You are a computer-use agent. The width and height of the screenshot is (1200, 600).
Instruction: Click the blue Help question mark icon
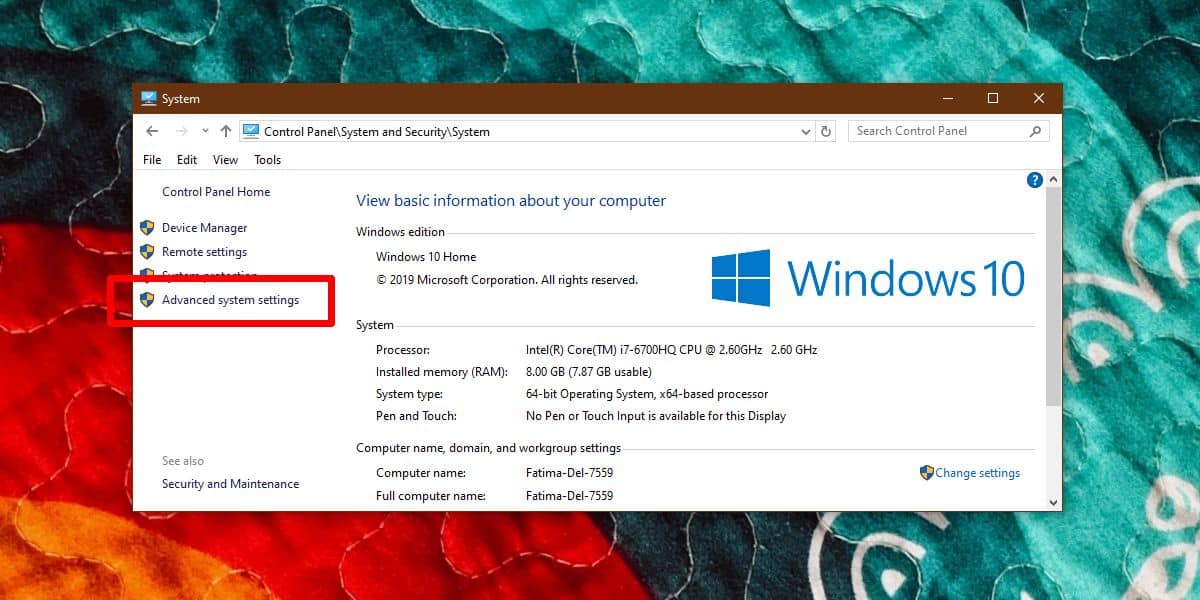pos(1035,180)
